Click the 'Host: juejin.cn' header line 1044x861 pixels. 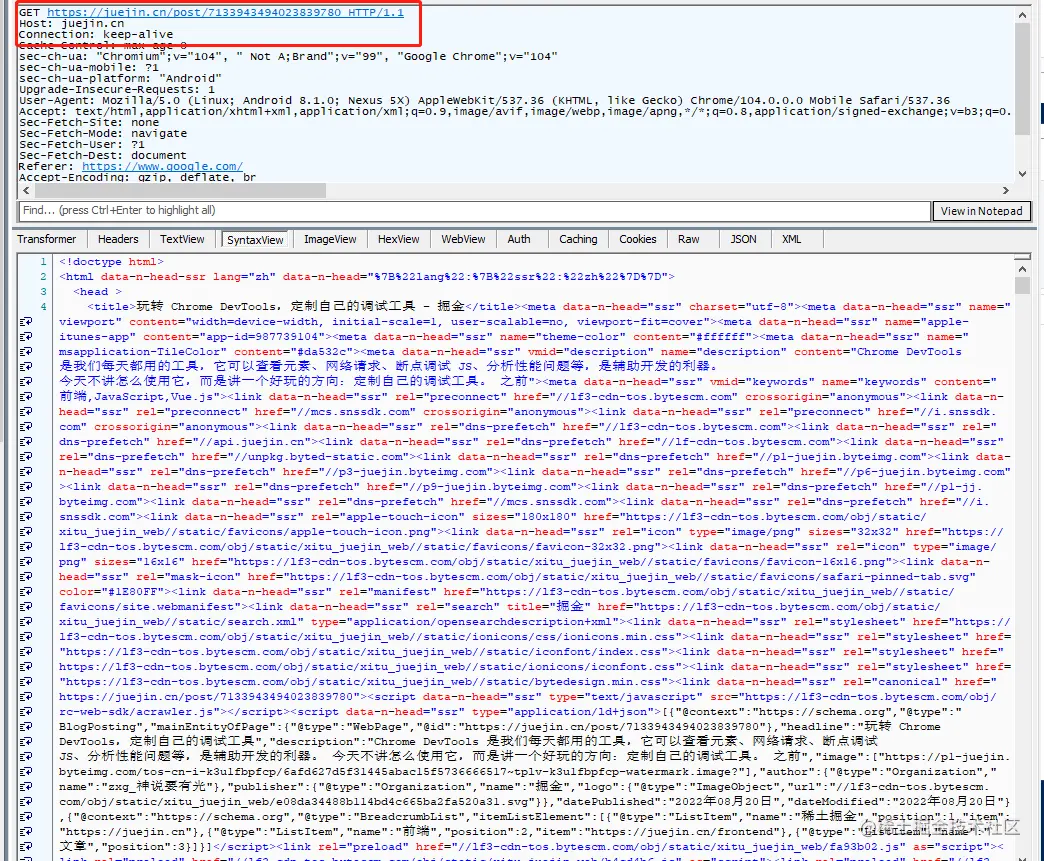point(71,23)
